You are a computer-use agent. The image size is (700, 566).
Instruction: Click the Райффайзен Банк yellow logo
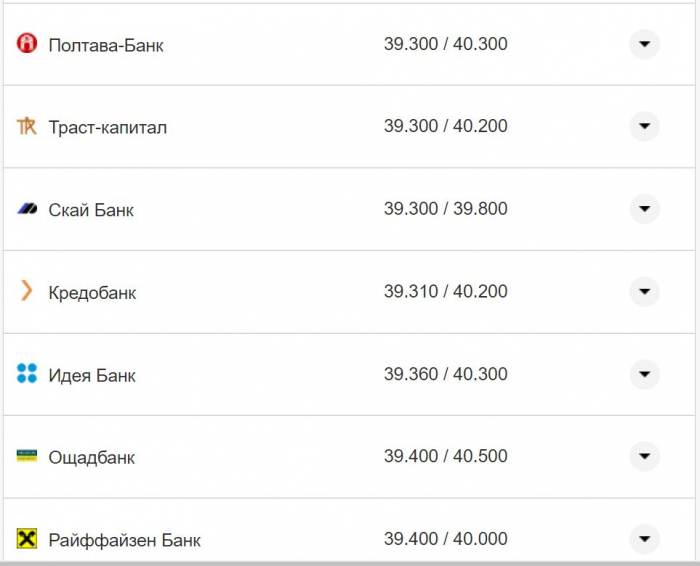27,539
